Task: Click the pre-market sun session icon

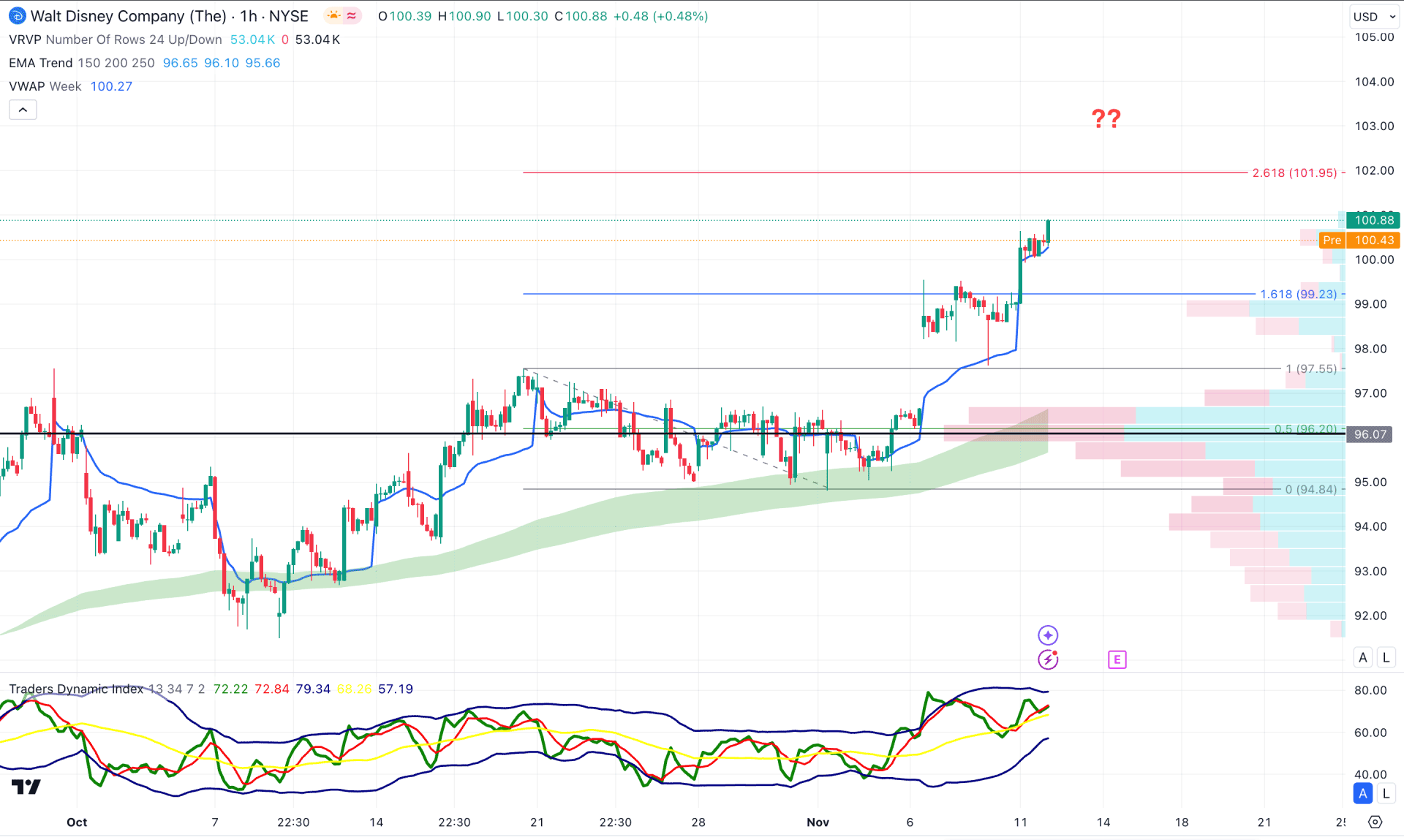Action: tap(333, 16)
